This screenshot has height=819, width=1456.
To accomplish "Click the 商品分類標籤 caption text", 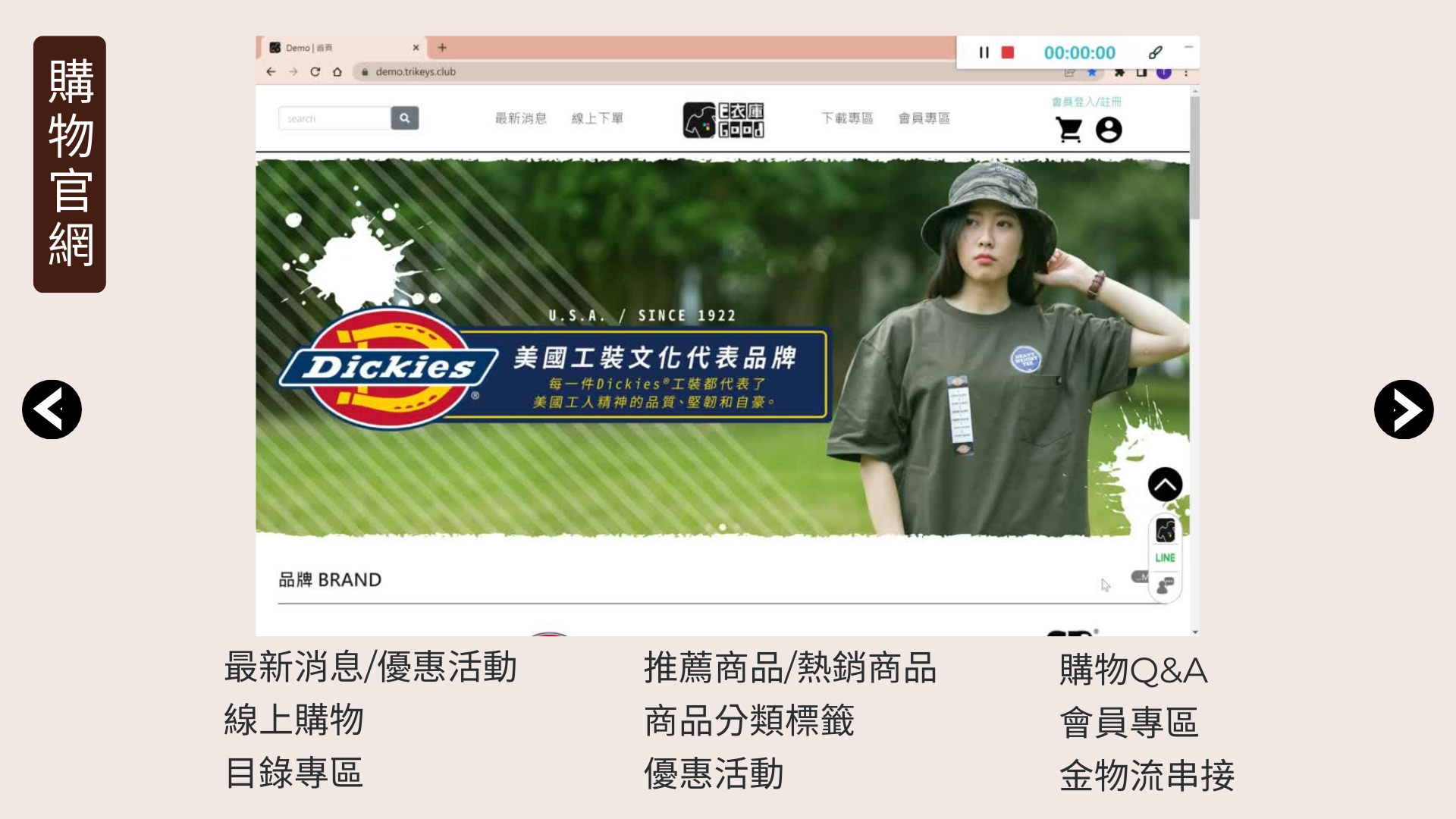I will 749,720.
